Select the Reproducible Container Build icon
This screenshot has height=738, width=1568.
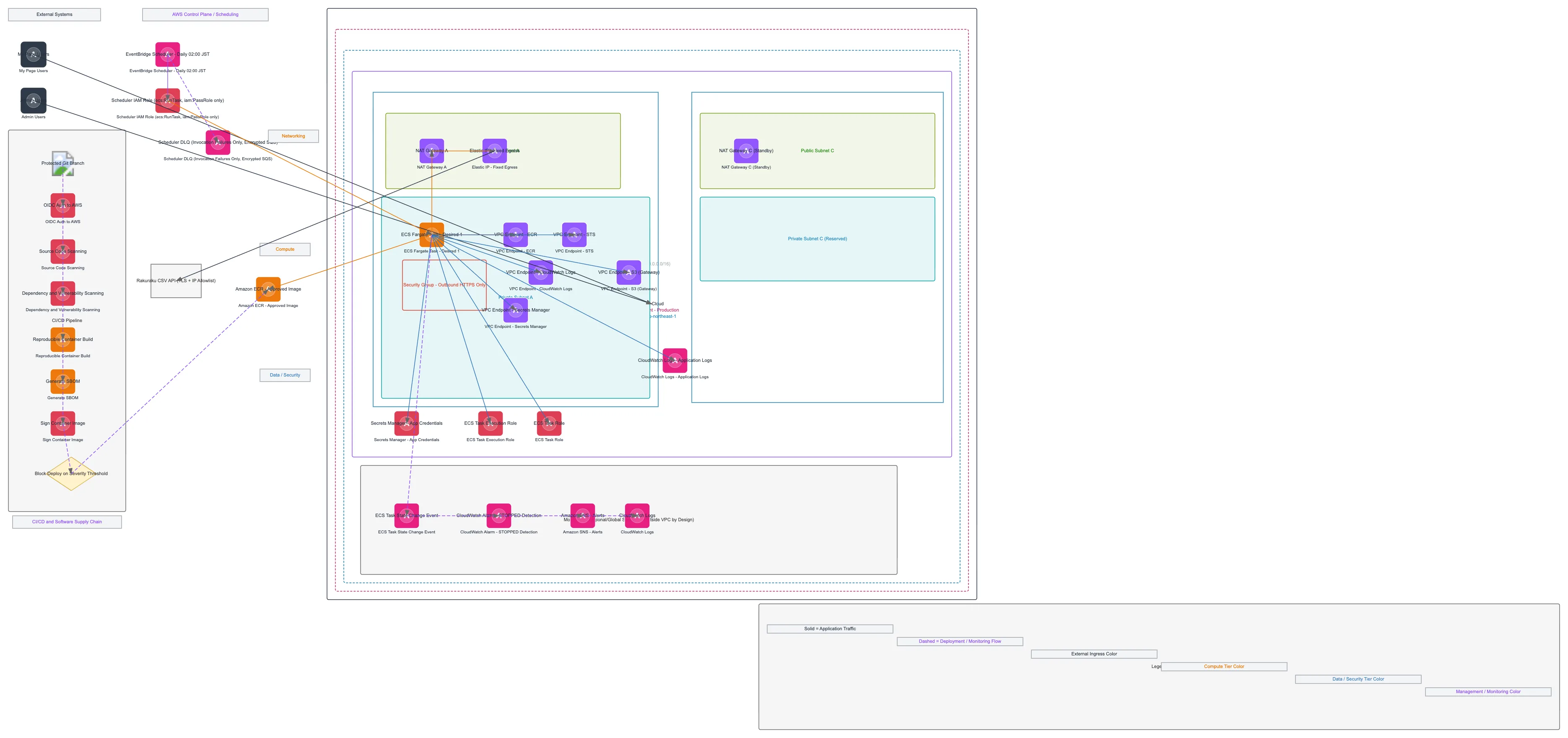pyautogui.click(x=63, y=340)
